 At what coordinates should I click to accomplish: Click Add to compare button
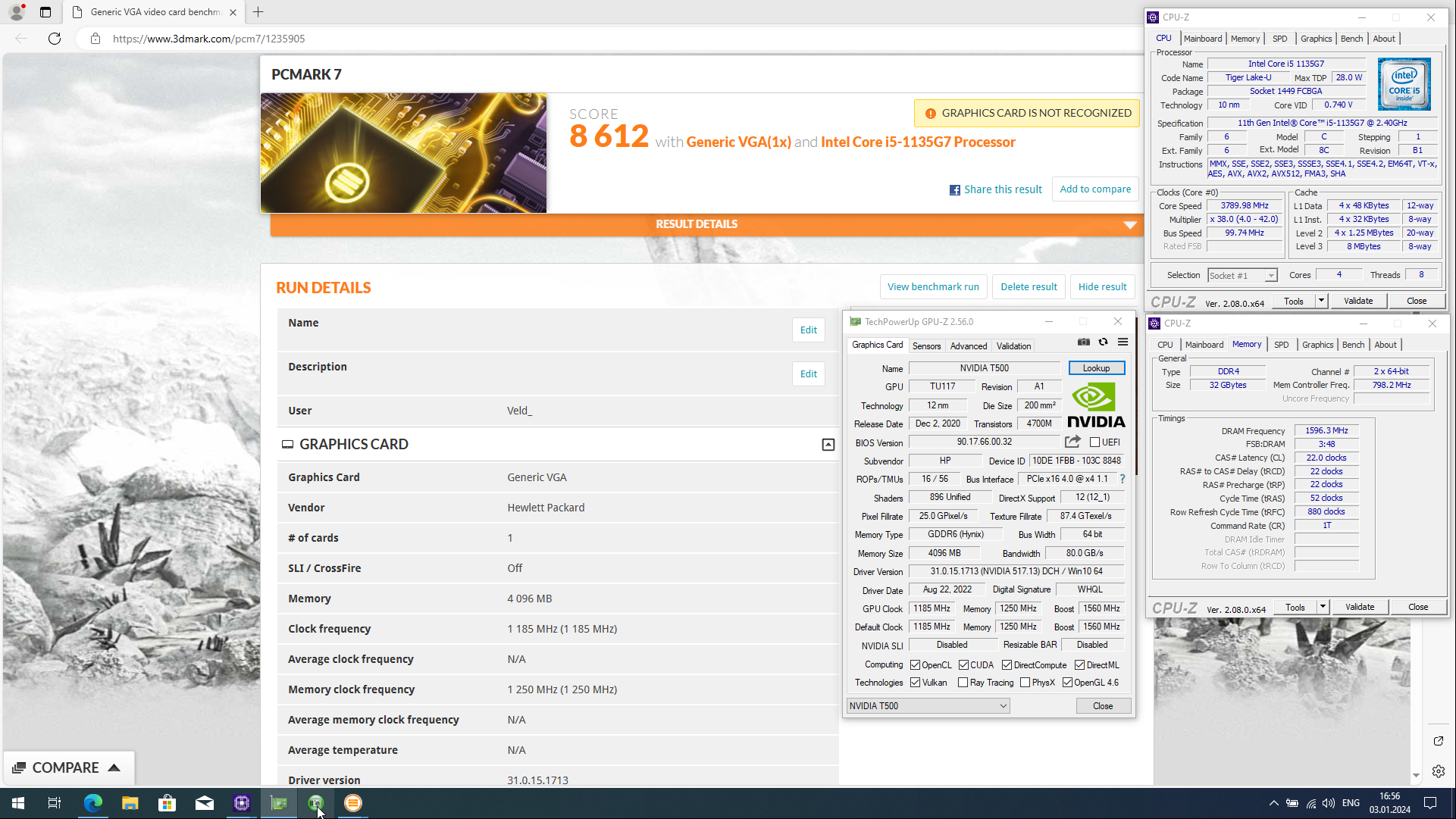click(1095, 189)
